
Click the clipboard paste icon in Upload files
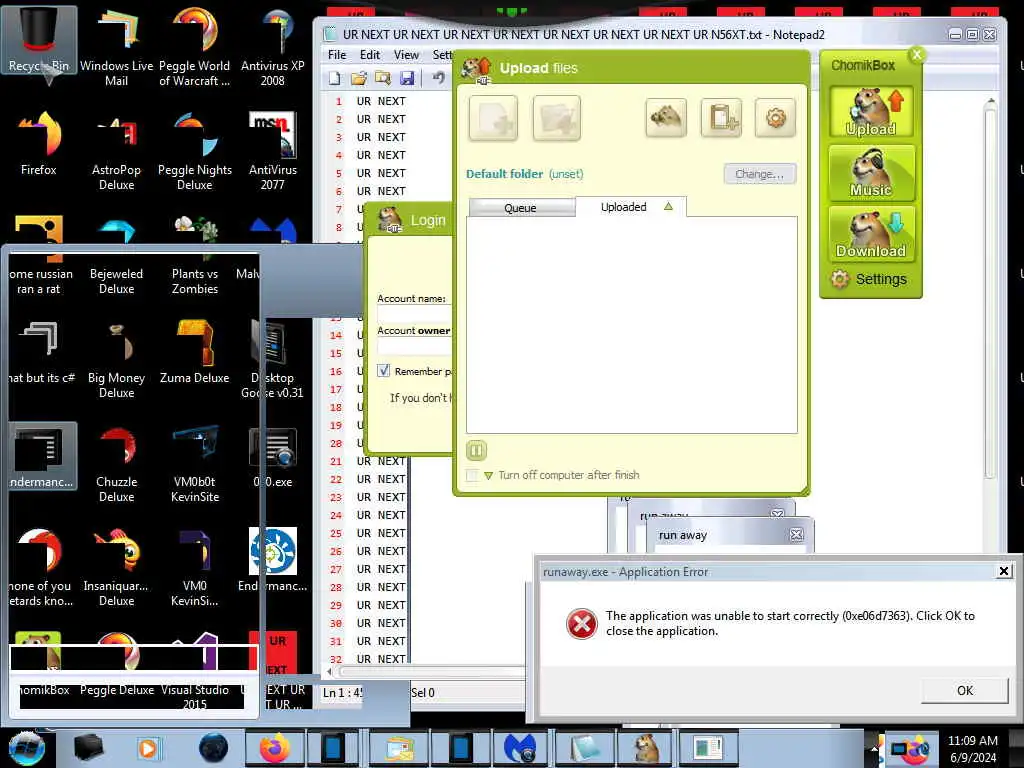pyautogui.click(x=721, y=118)
